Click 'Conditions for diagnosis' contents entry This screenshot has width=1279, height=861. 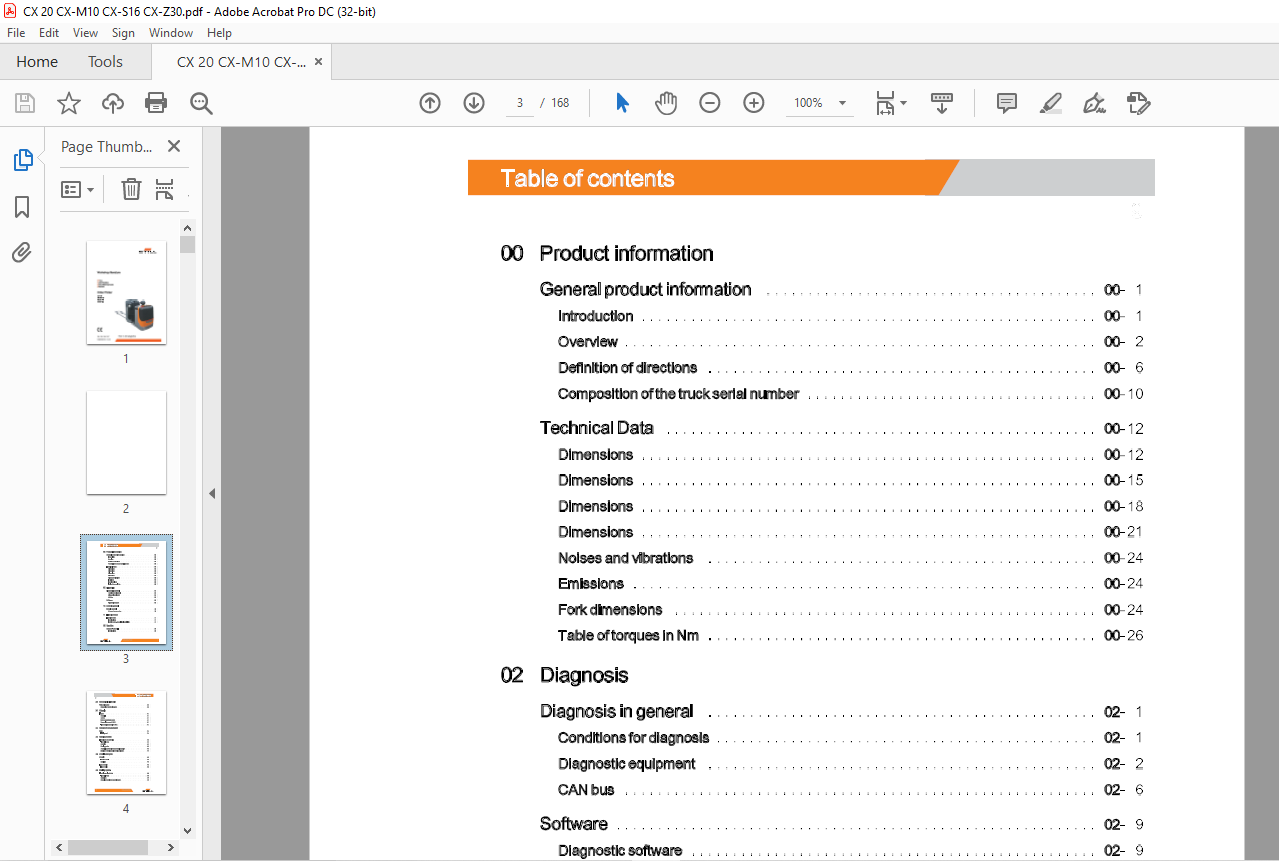click(x=633, y=738)
